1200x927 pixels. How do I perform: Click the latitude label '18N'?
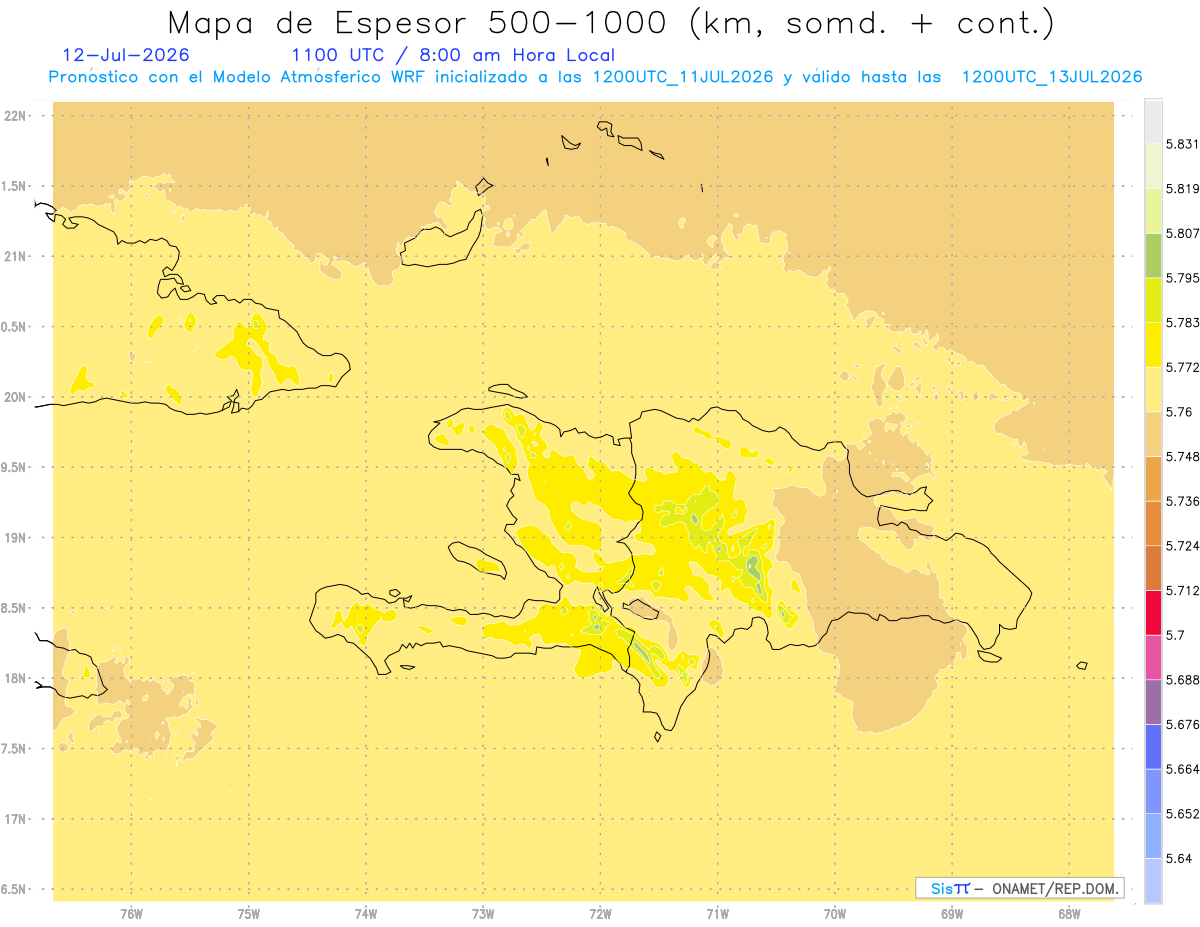click(x=15, y=678)
